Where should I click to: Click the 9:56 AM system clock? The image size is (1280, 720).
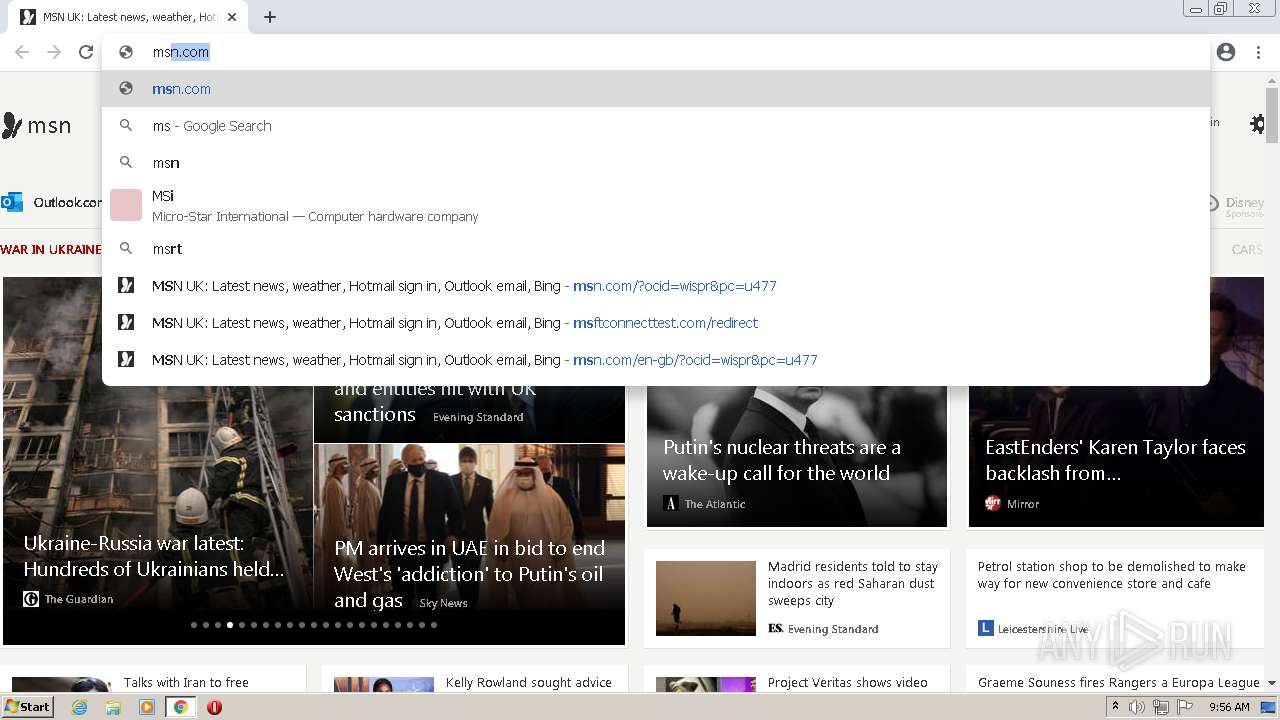(x=1229, y=707)
